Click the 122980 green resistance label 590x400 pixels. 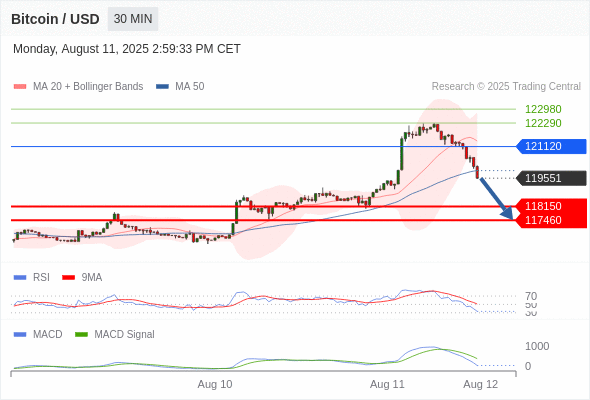543,109
